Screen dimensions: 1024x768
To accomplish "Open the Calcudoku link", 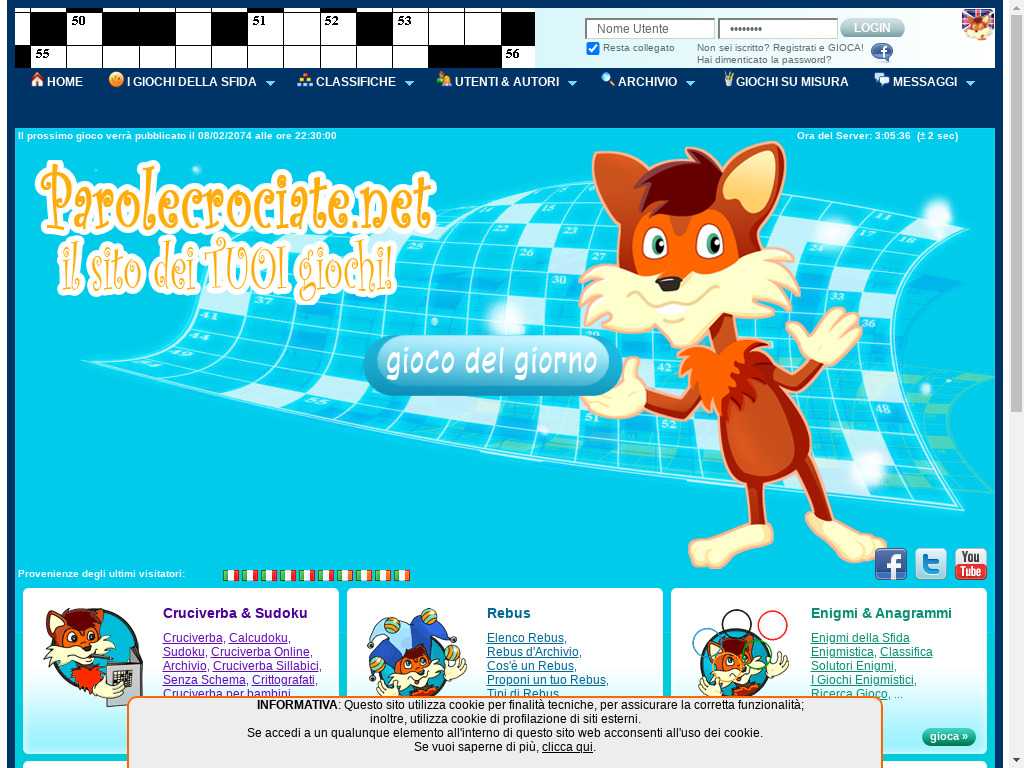I will click(x=258, y=638).
